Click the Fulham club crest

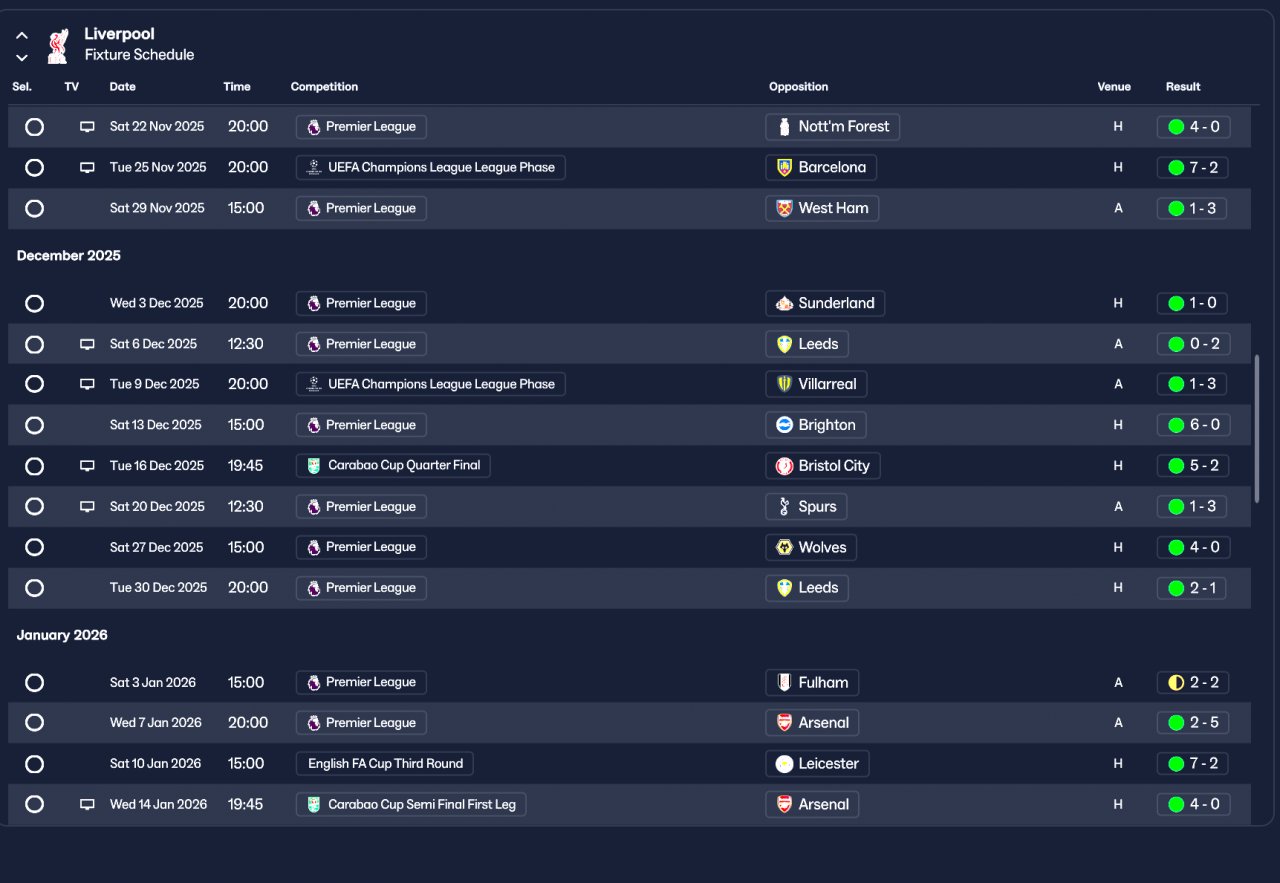point(785,683)
